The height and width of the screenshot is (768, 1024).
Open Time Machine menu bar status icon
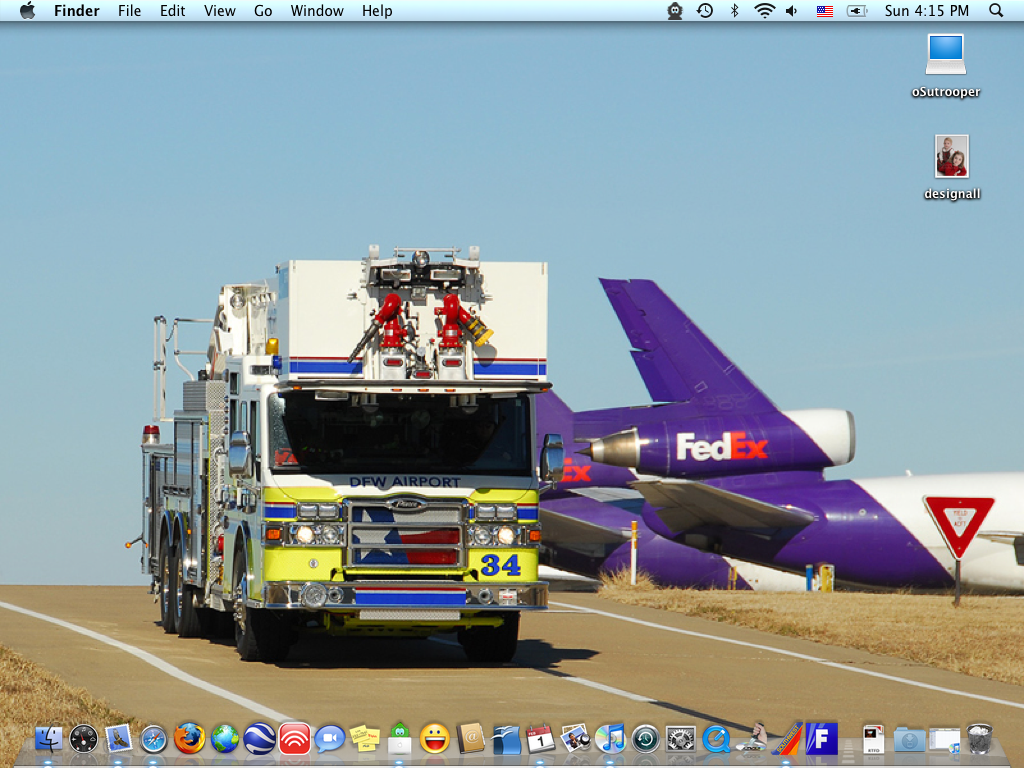tap(705, 10)
